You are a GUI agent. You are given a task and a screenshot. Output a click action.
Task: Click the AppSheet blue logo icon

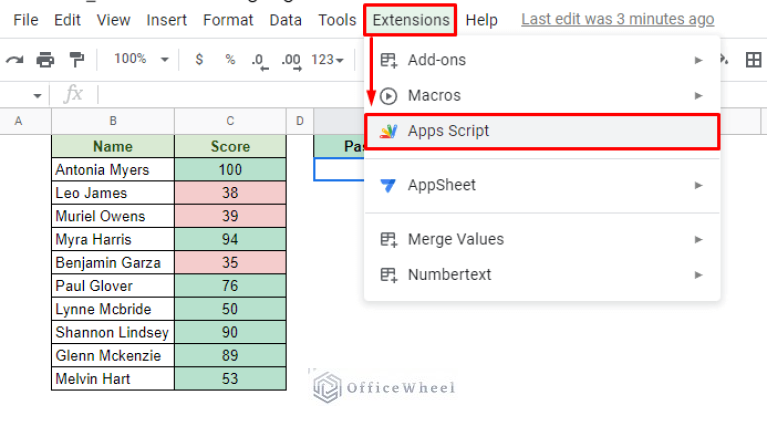[388, 185]
